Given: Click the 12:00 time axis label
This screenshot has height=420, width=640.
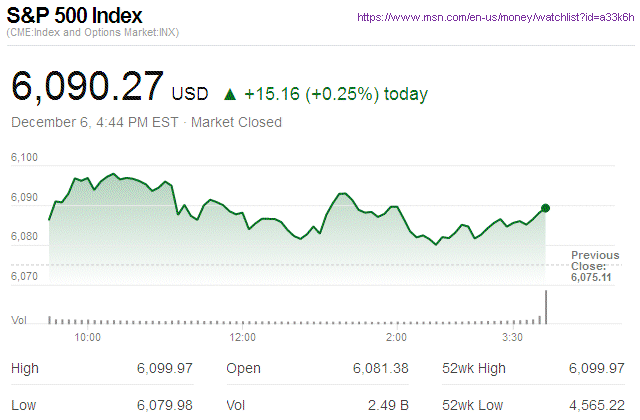Looking at the screenshot, I should [244, 338].
